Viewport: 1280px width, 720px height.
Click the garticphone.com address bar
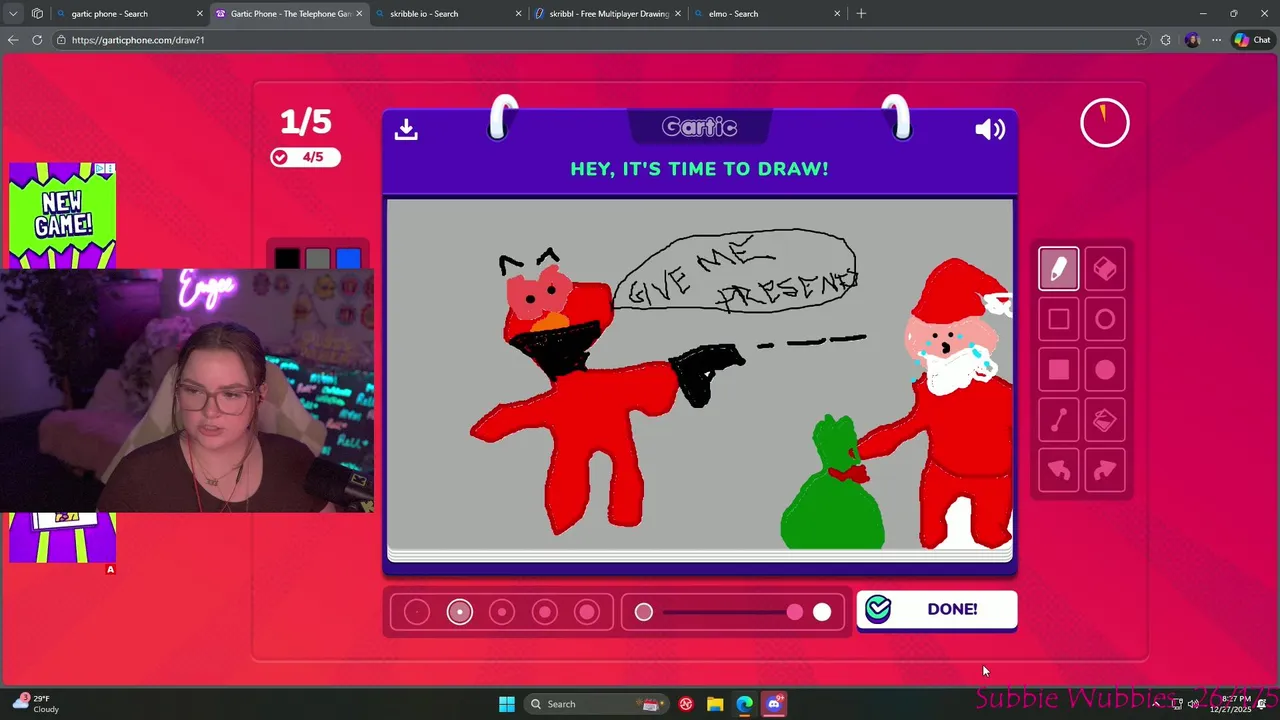coord(600,40)
